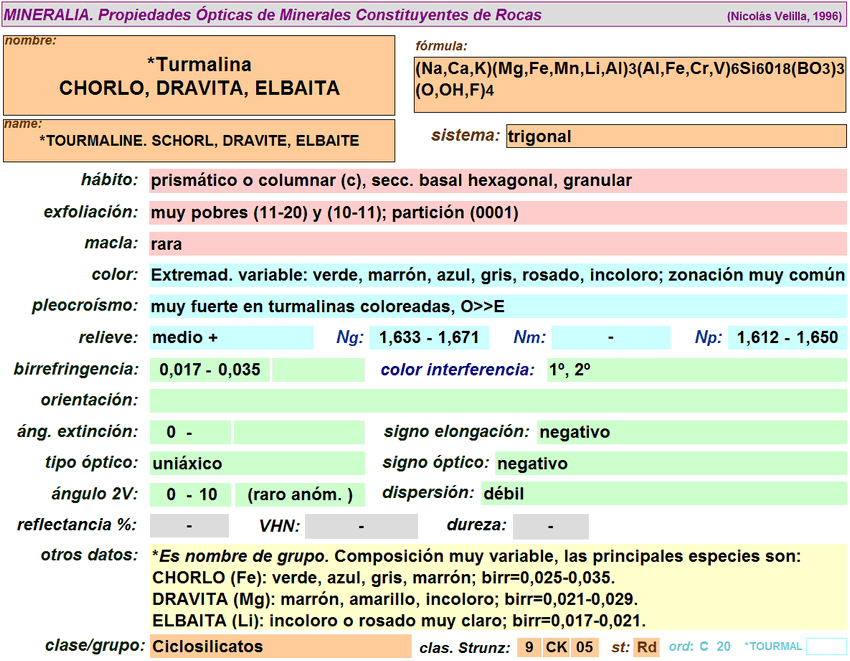
Task: Select the dispersión field showing débil
Action: click(663, 494)
